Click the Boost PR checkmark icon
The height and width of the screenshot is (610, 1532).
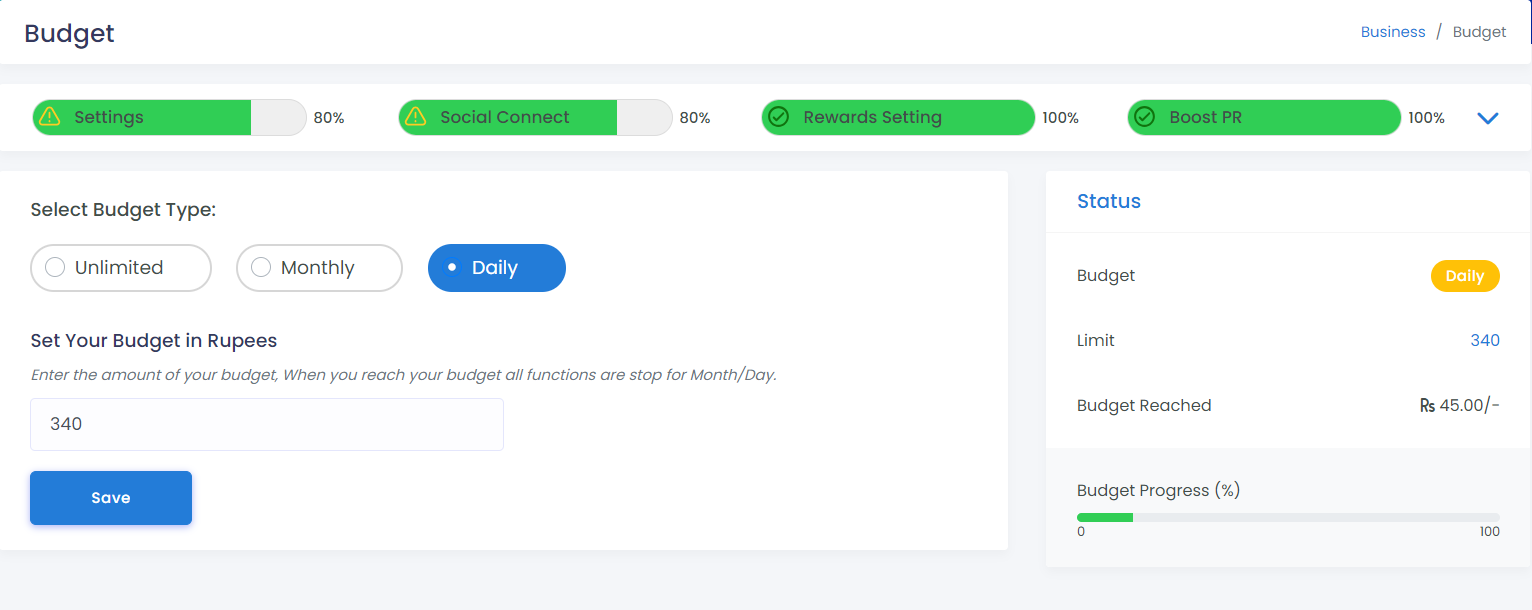pos(1145,117)
